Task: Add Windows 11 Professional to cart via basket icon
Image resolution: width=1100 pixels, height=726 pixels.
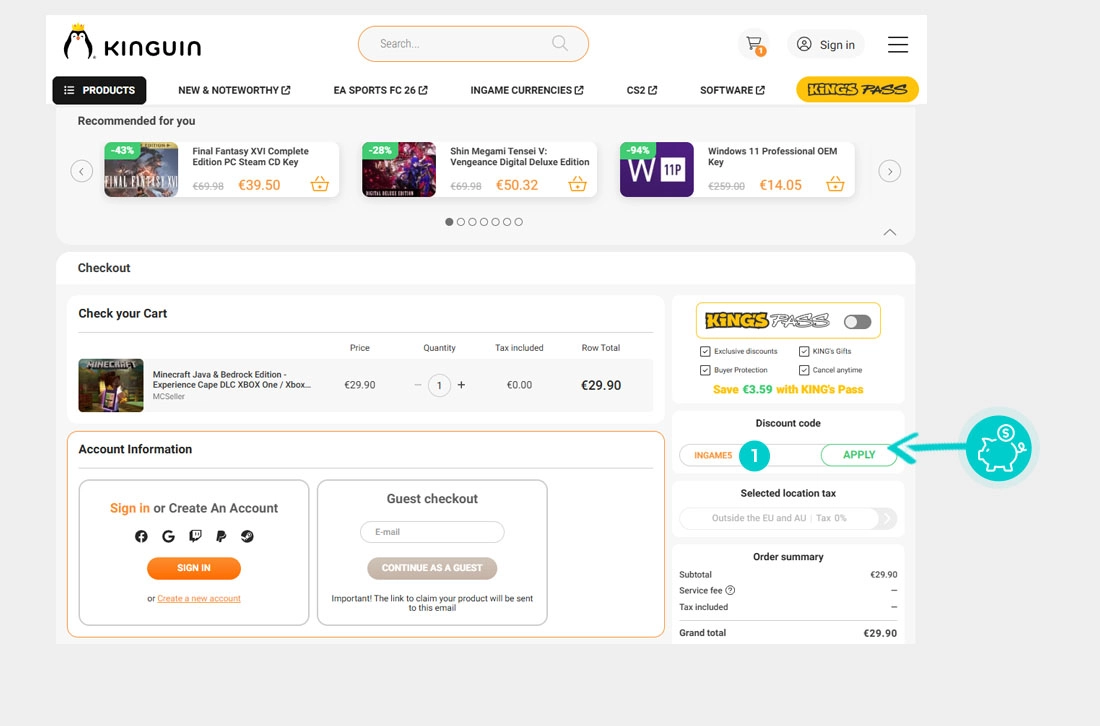Action: [x=835, y=184]
